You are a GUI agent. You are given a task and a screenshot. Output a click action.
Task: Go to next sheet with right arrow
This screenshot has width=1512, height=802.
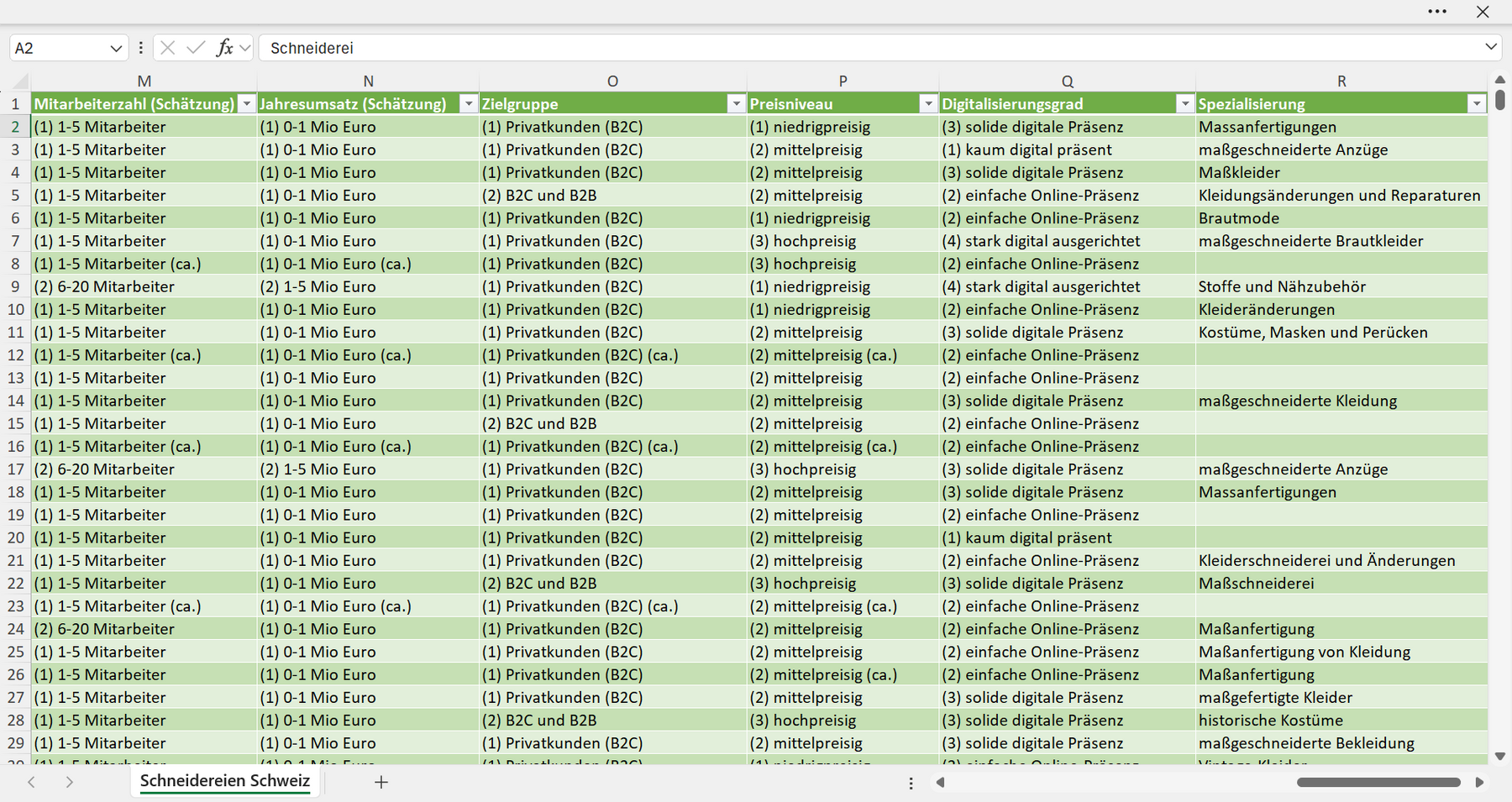[70, 782]
